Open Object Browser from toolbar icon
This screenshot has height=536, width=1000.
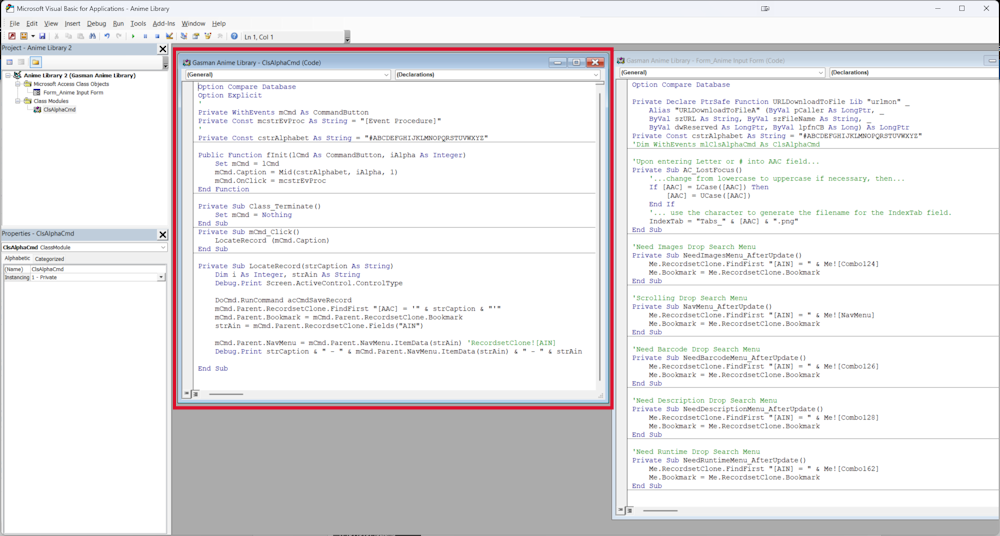(x=208, y=36)
